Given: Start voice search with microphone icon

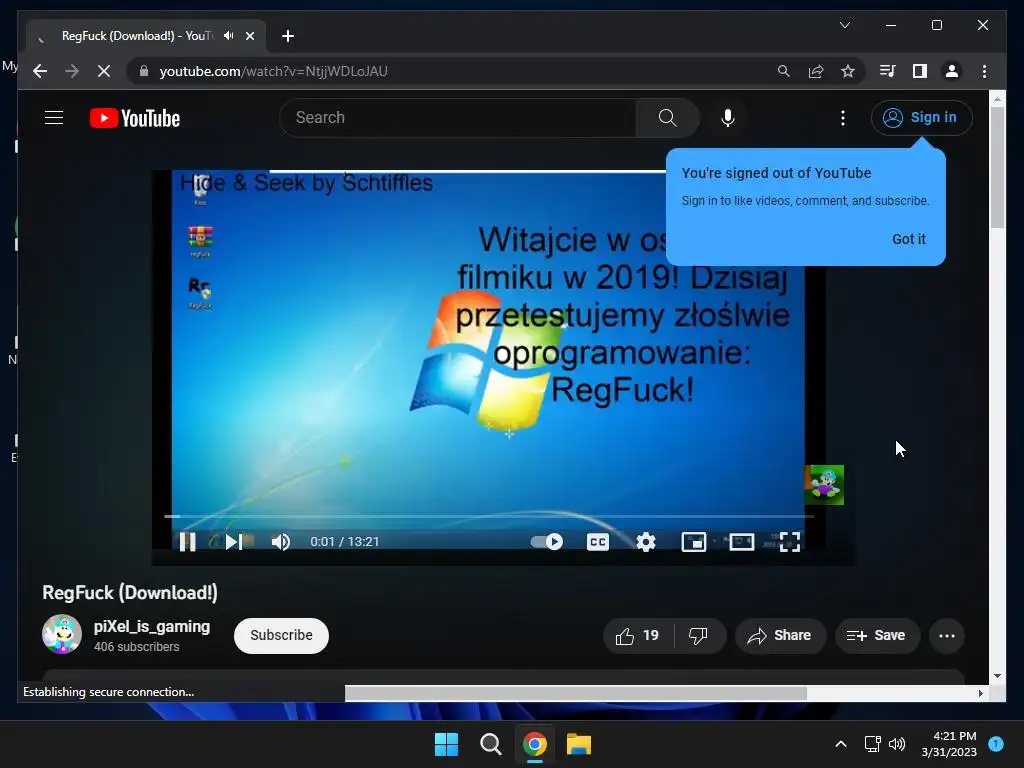Looking at the screenshot, I should coord(728,118).
